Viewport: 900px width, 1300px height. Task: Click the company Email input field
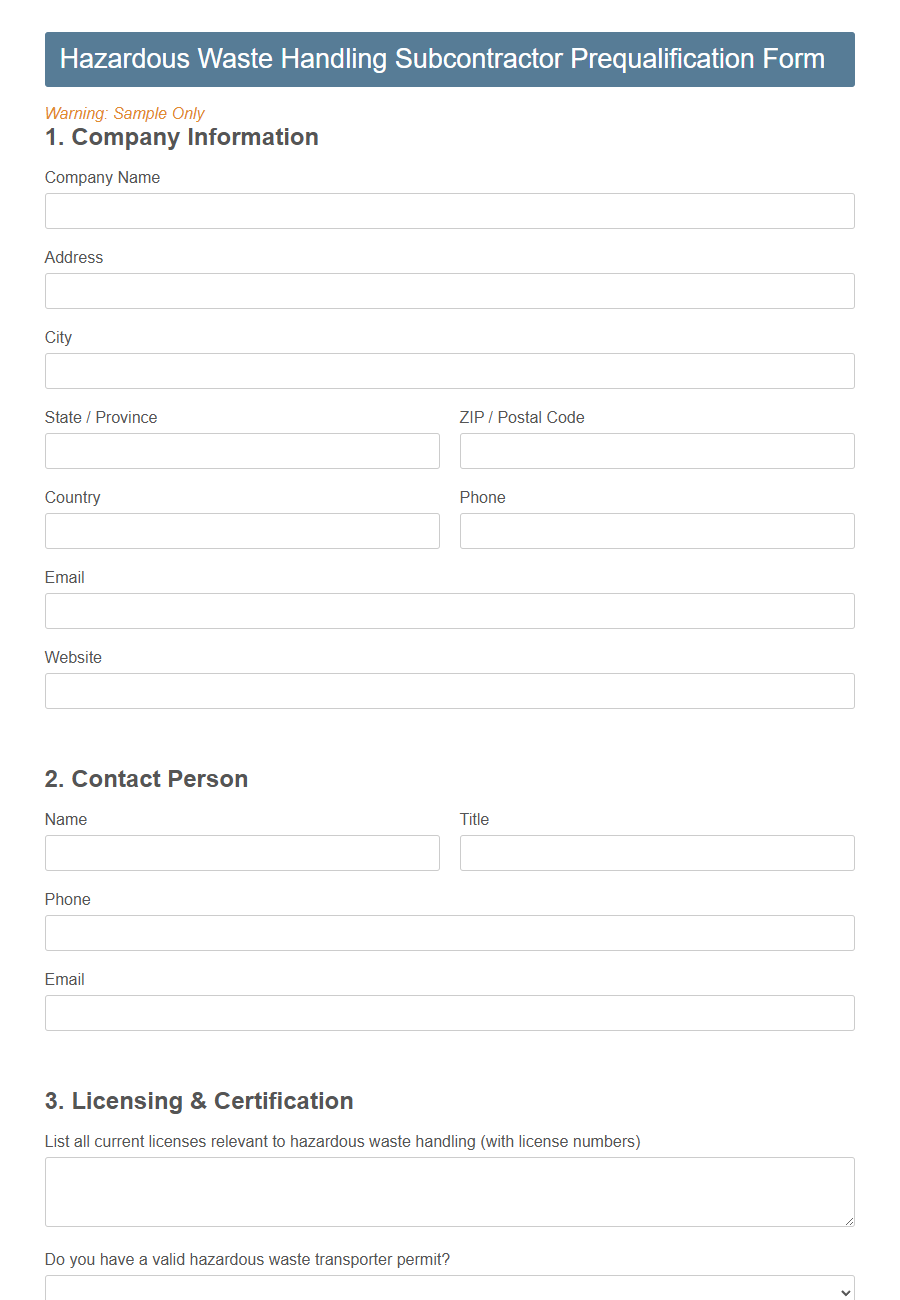click(x=450, y=611)
